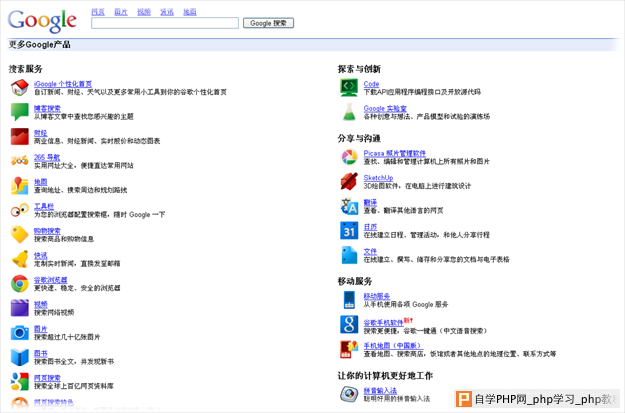Viewport: 625px width, 413px height.
Task: Open the Google 实验室 link
Action: click(385, 108)
